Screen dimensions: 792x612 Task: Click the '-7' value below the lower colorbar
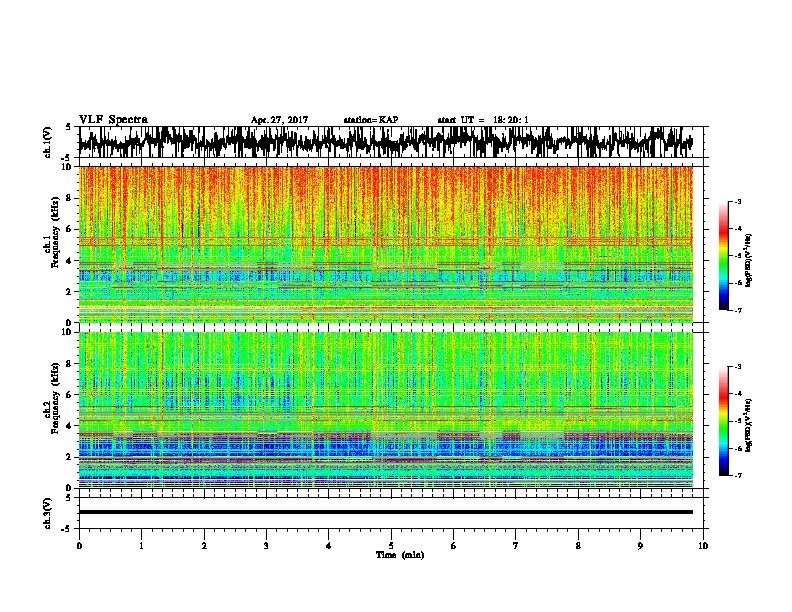click(737, 476)
